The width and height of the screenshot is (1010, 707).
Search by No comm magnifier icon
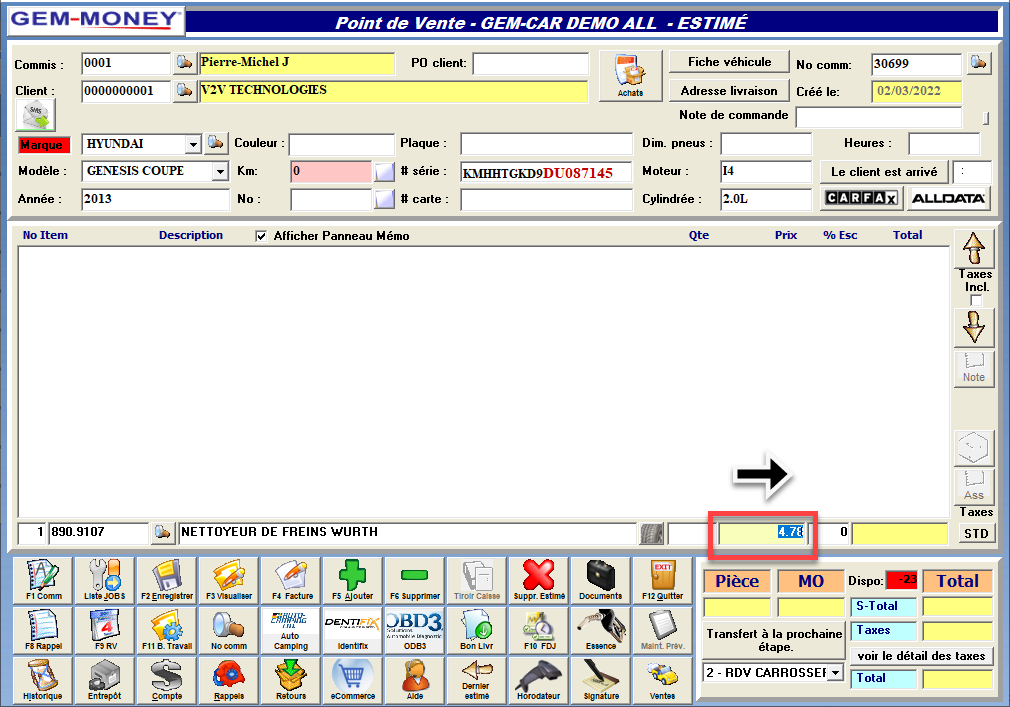(229, 630)
